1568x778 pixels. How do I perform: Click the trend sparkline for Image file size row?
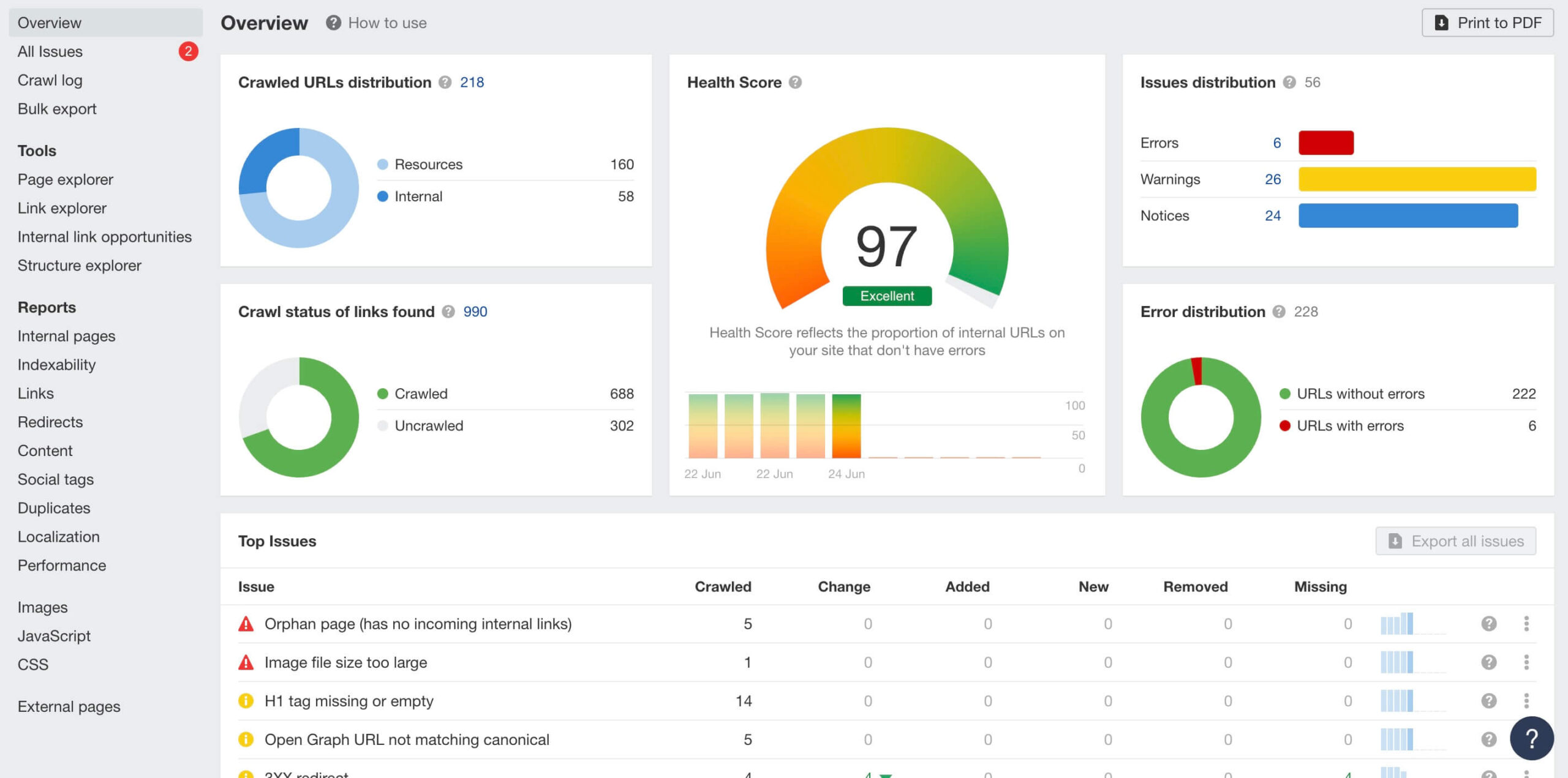(x=1412, y=662)
